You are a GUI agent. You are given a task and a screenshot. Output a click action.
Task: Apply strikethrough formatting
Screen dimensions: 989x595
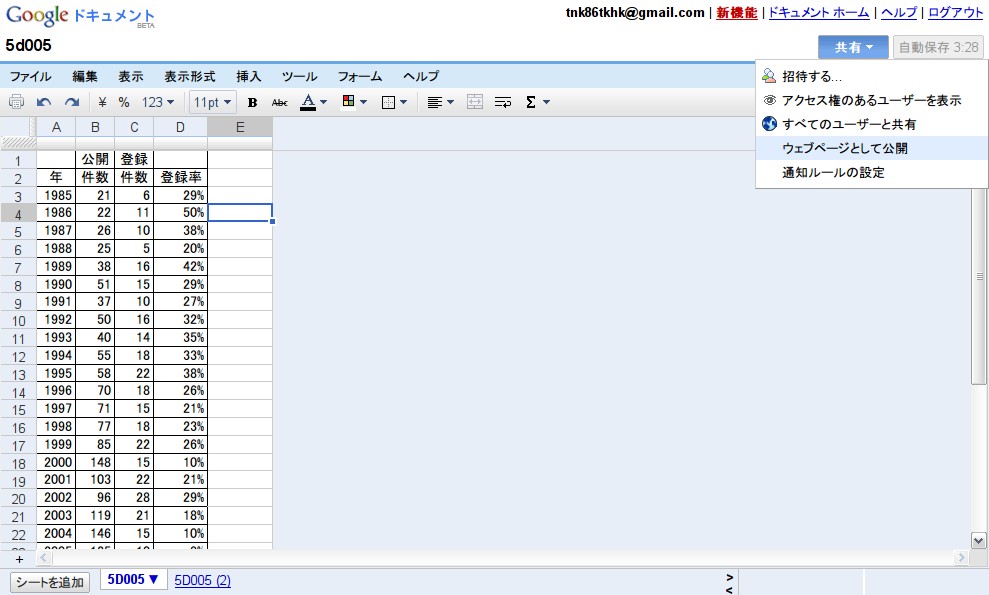(x=279, y=101)
